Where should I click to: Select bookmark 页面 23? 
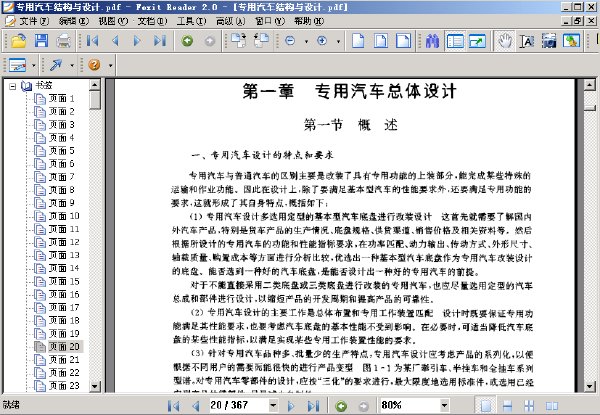coord(64,386)
